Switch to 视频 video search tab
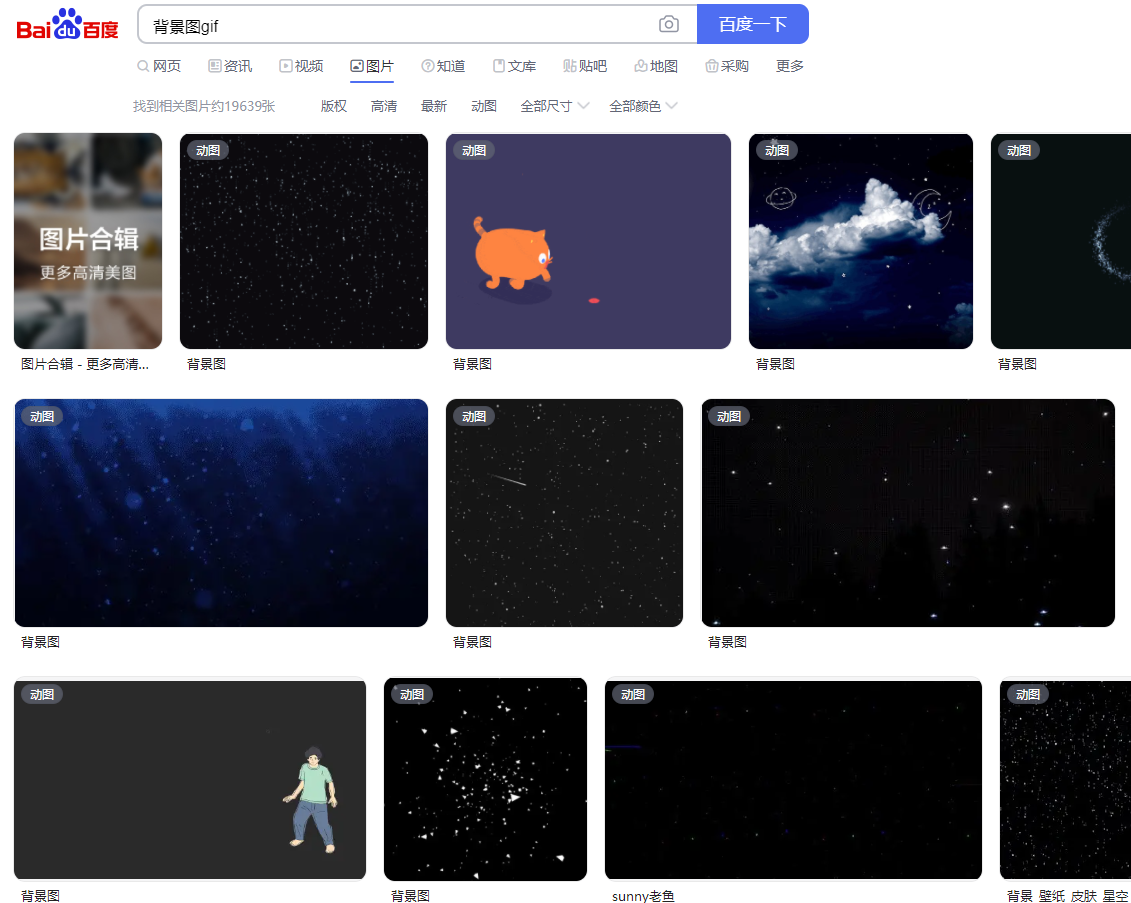 pyautogui.click(x=301, y=66)
